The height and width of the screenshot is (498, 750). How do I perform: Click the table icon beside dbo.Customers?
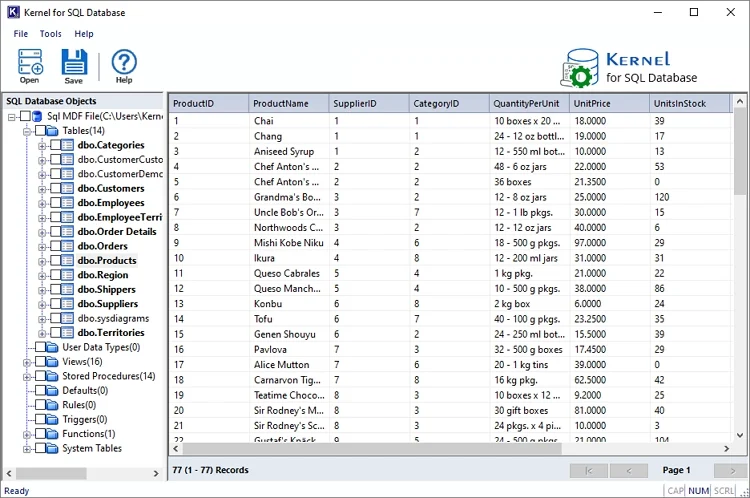click(x=68, y=188)
